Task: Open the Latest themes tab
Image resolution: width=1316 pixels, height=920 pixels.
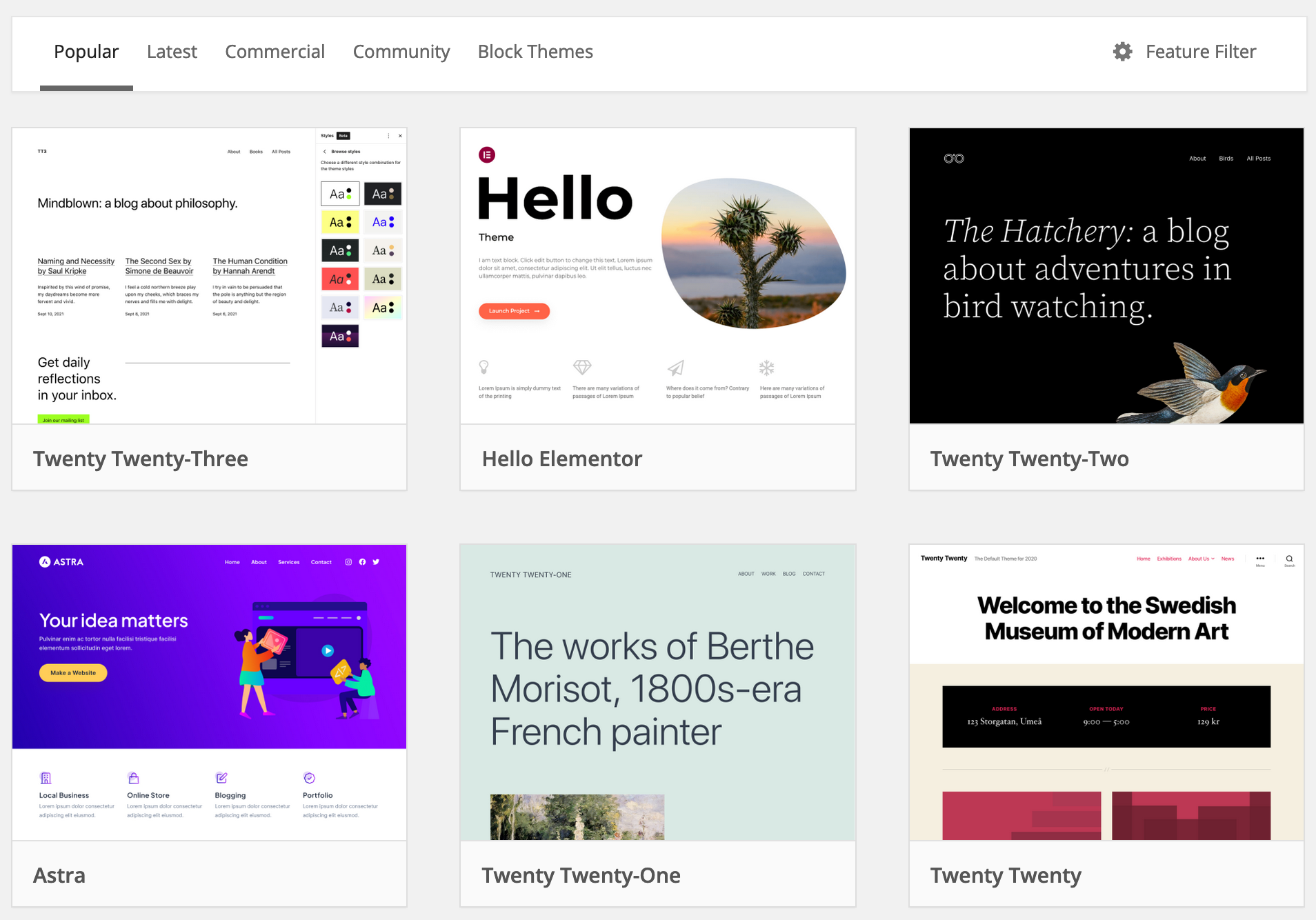Action: pos(172,51)
